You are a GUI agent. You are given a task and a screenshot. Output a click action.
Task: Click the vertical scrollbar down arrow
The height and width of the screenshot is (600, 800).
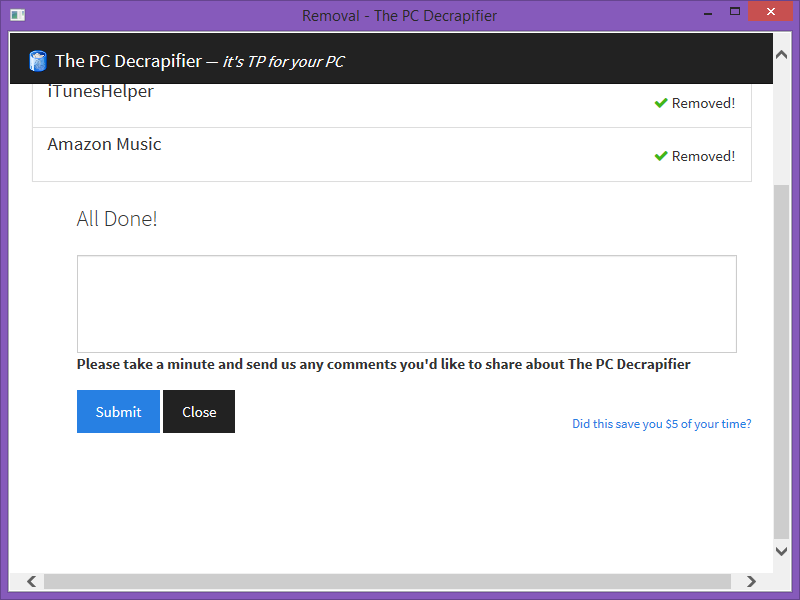pos(781,551)
